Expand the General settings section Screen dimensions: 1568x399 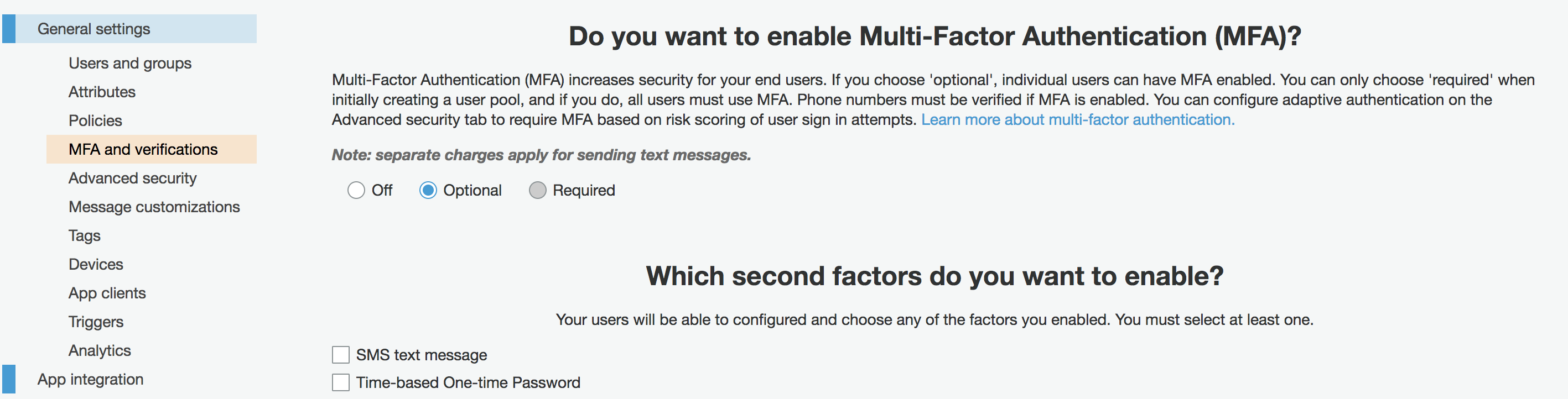point(94,29)
